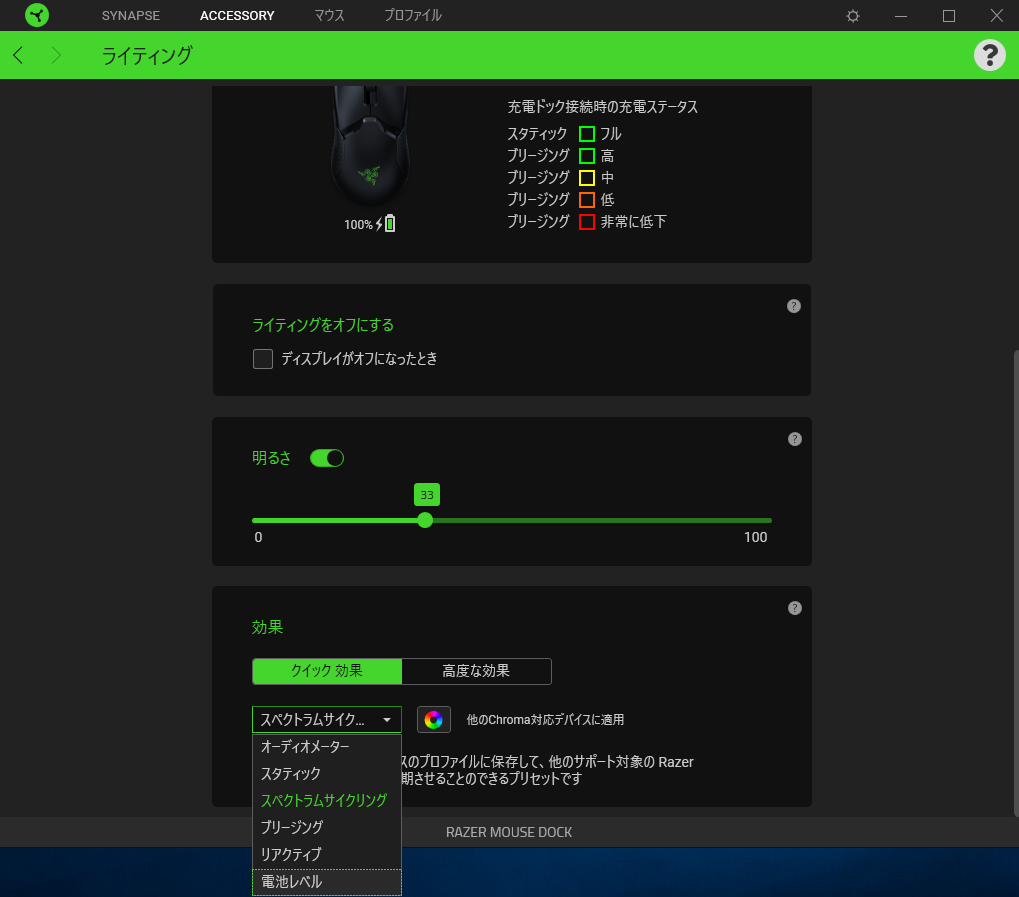Choose 電池レベル from effect list

point(327,881)
